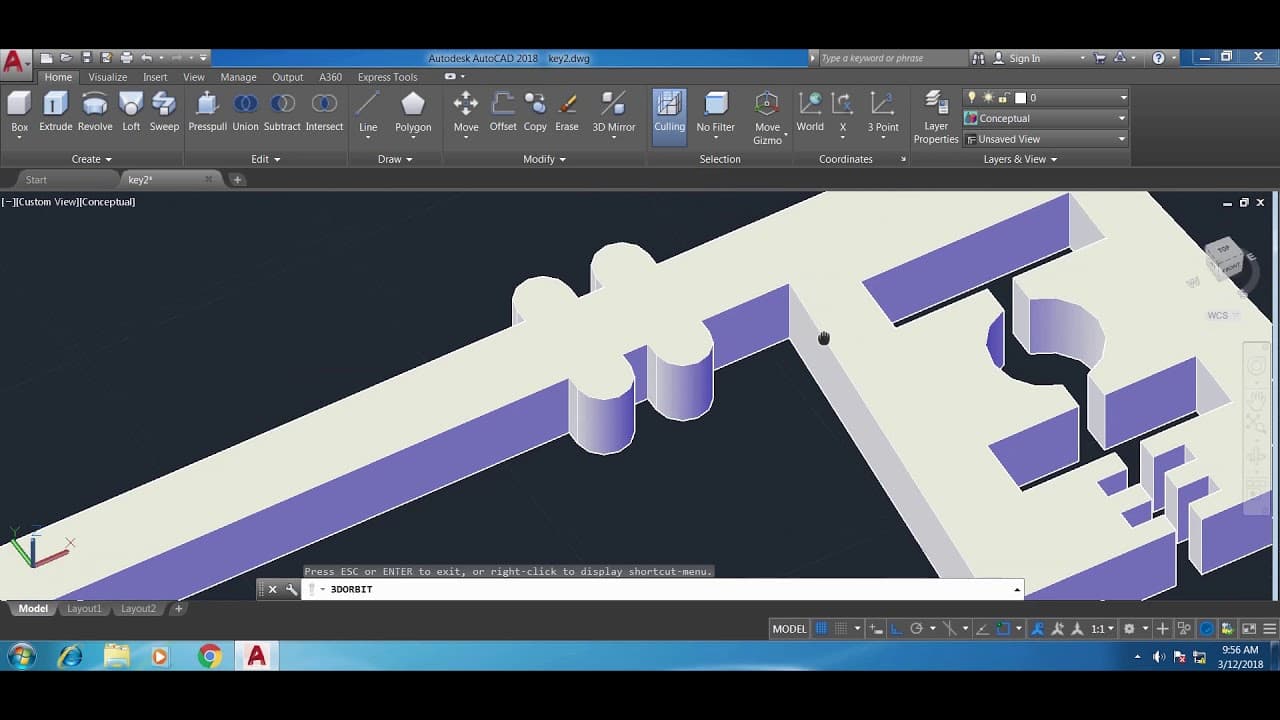Viewport: 1280px width, 720px height.
Task: Switch to the Express Tools ribbon tab
Action: (x=388, y=77)
